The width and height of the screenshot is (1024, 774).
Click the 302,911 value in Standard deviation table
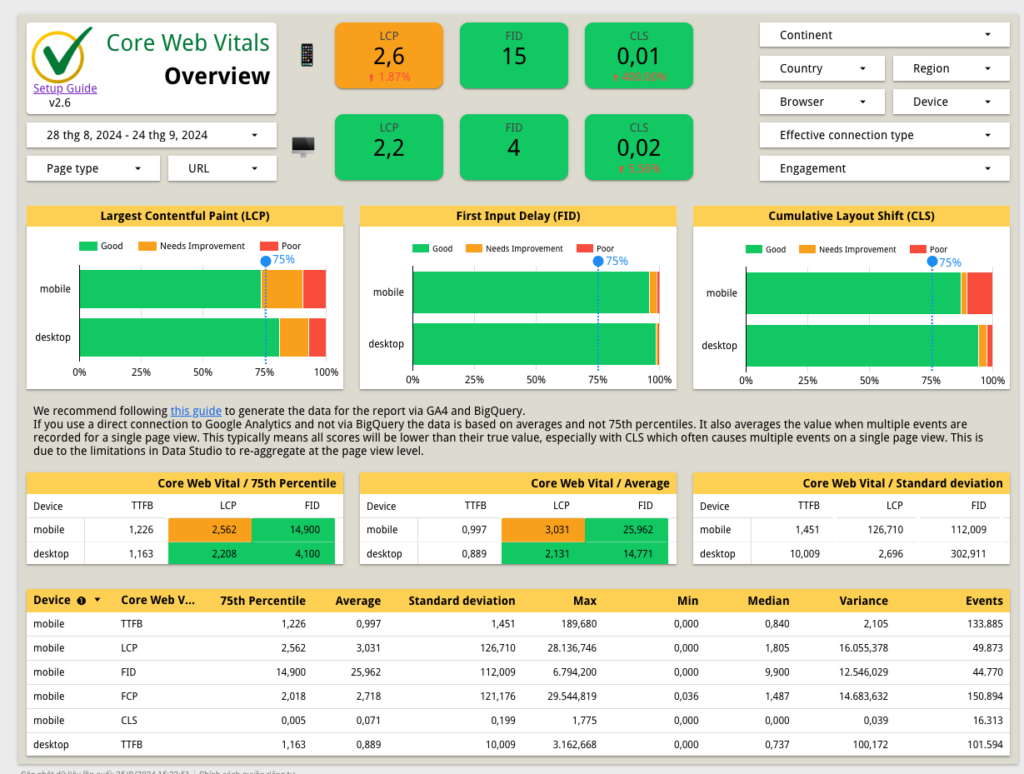point(968,554)
